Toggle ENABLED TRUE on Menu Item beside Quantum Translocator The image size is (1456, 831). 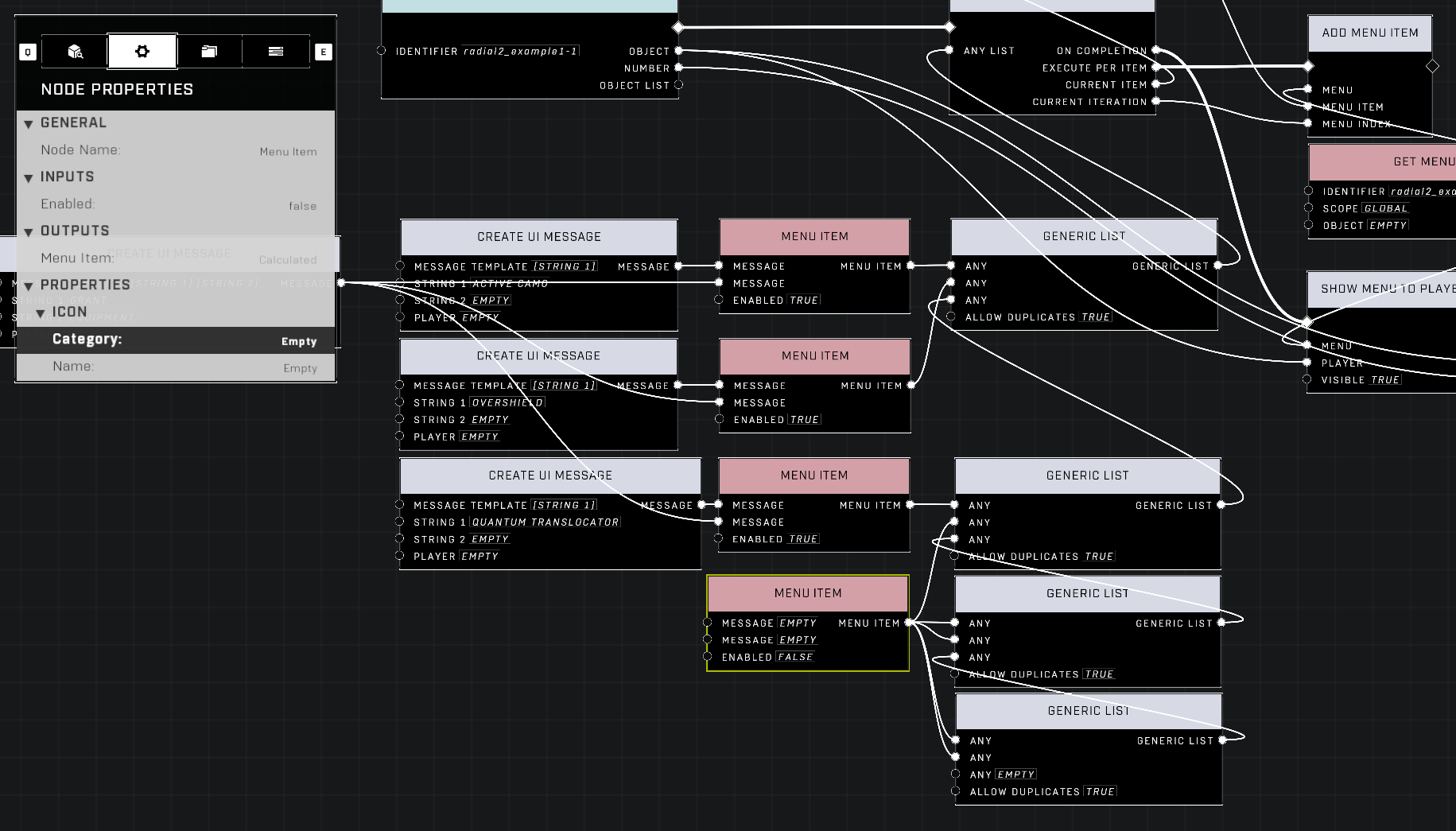pyautogui.click(x=803, y=539)
